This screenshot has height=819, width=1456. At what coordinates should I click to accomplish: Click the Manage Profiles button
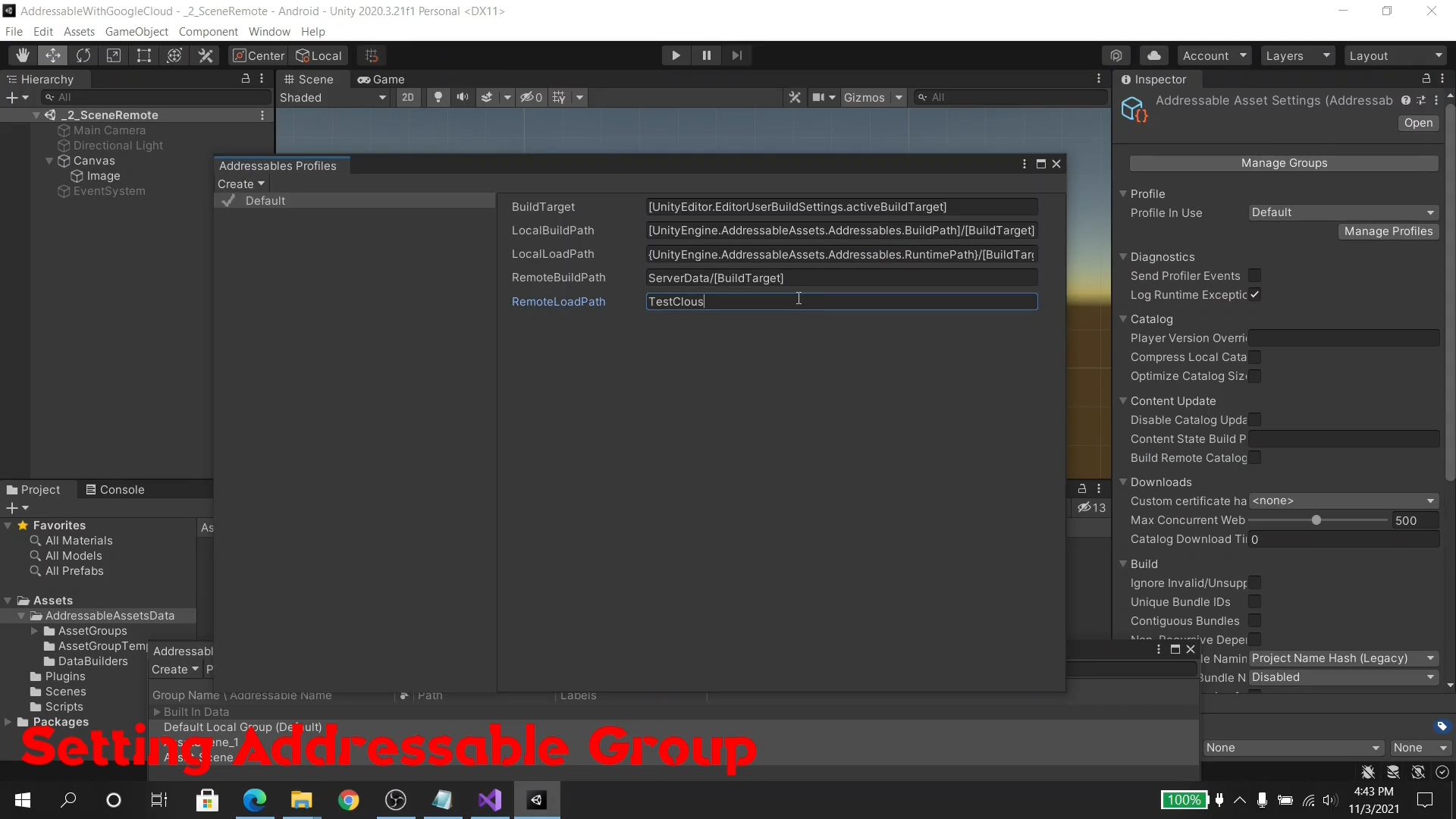[x=1389, y=231]
